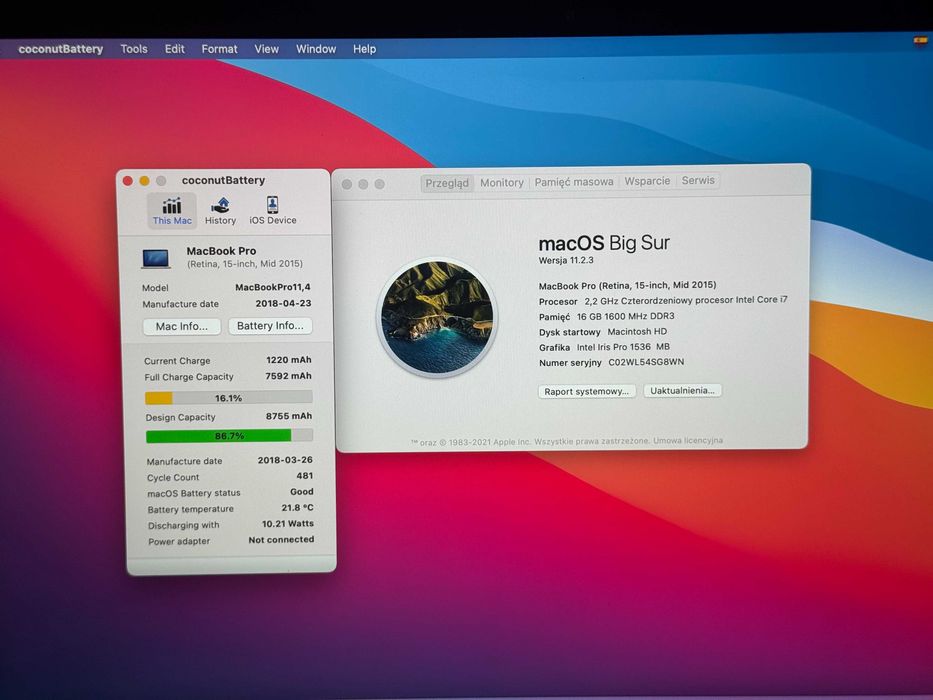The image size is (933, 700).
Task: Click the Big Sur circular artwork
Action: [x=437, y=317]
